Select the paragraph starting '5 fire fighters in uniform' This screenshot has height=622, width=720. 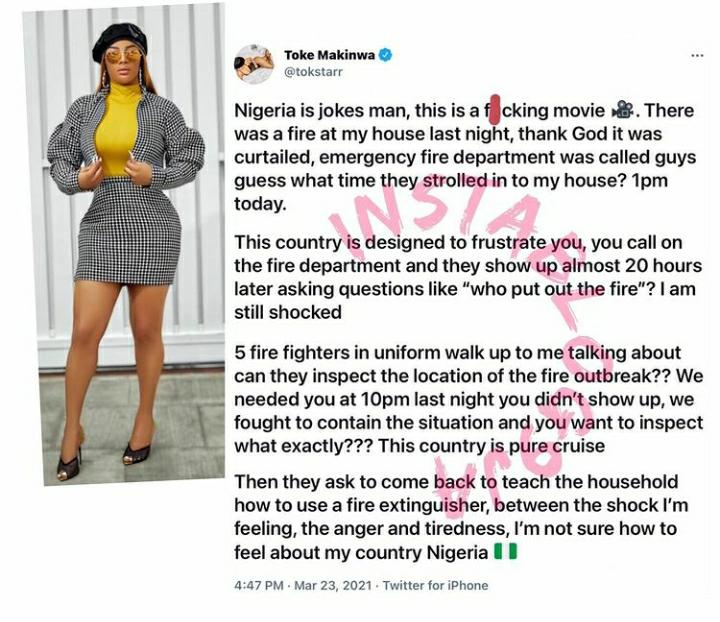click(x=468, y=399)
